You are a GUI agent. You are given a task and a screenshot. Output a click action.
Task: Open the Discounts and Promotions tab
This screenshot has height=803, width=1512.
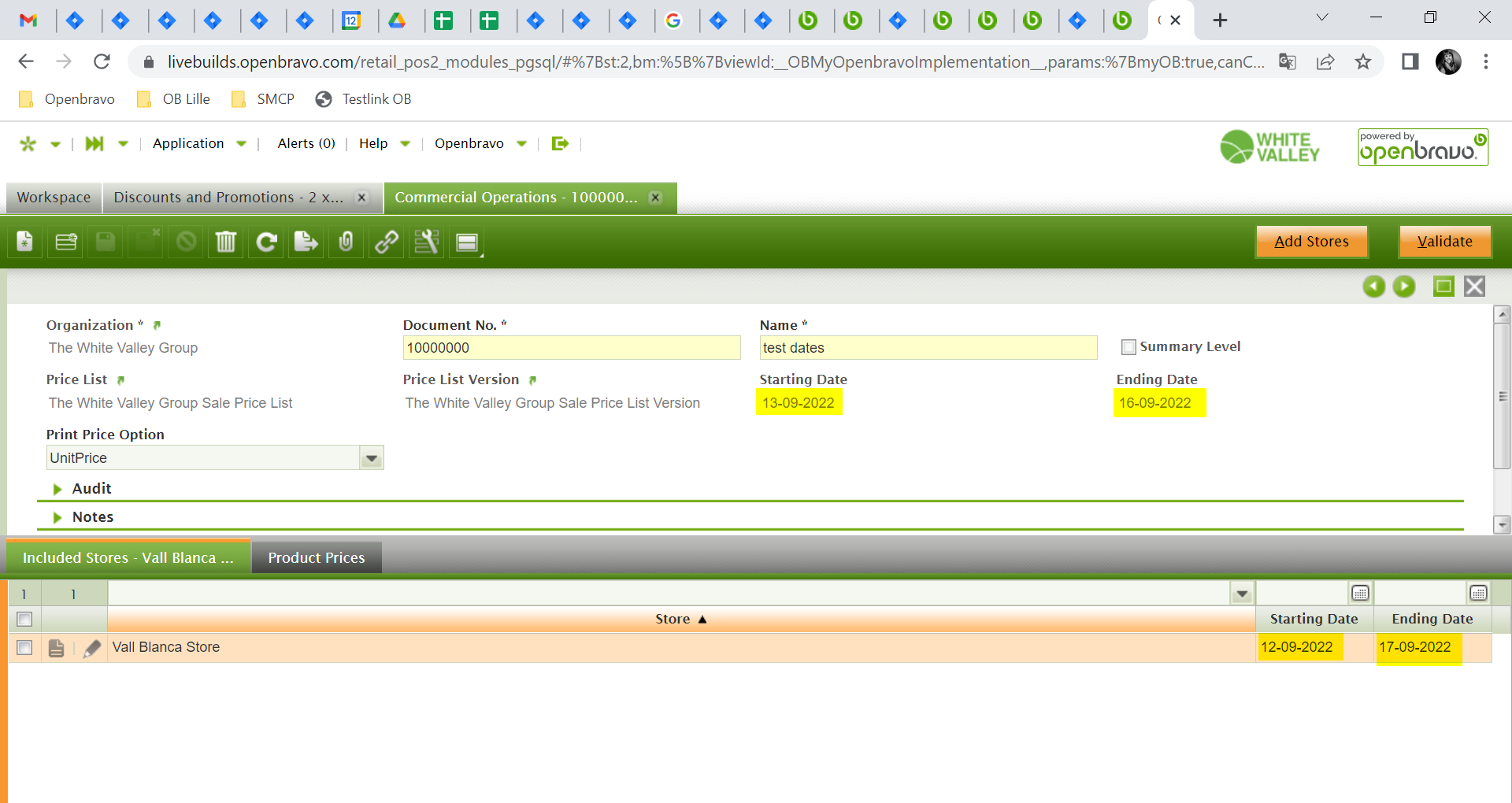pos(228,198)
